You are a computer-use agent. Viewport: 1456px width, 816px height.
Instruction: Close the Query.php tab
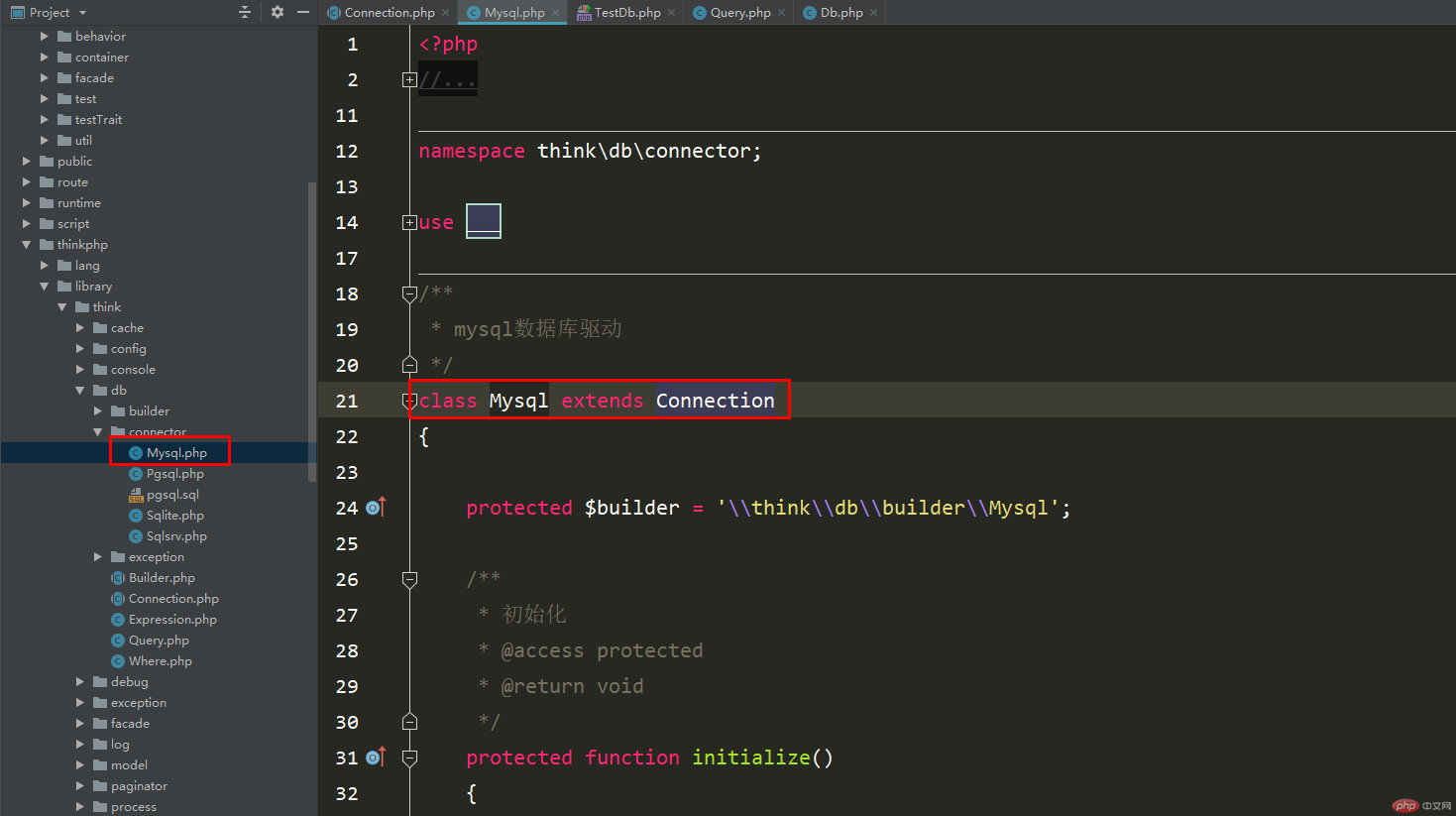782,13
